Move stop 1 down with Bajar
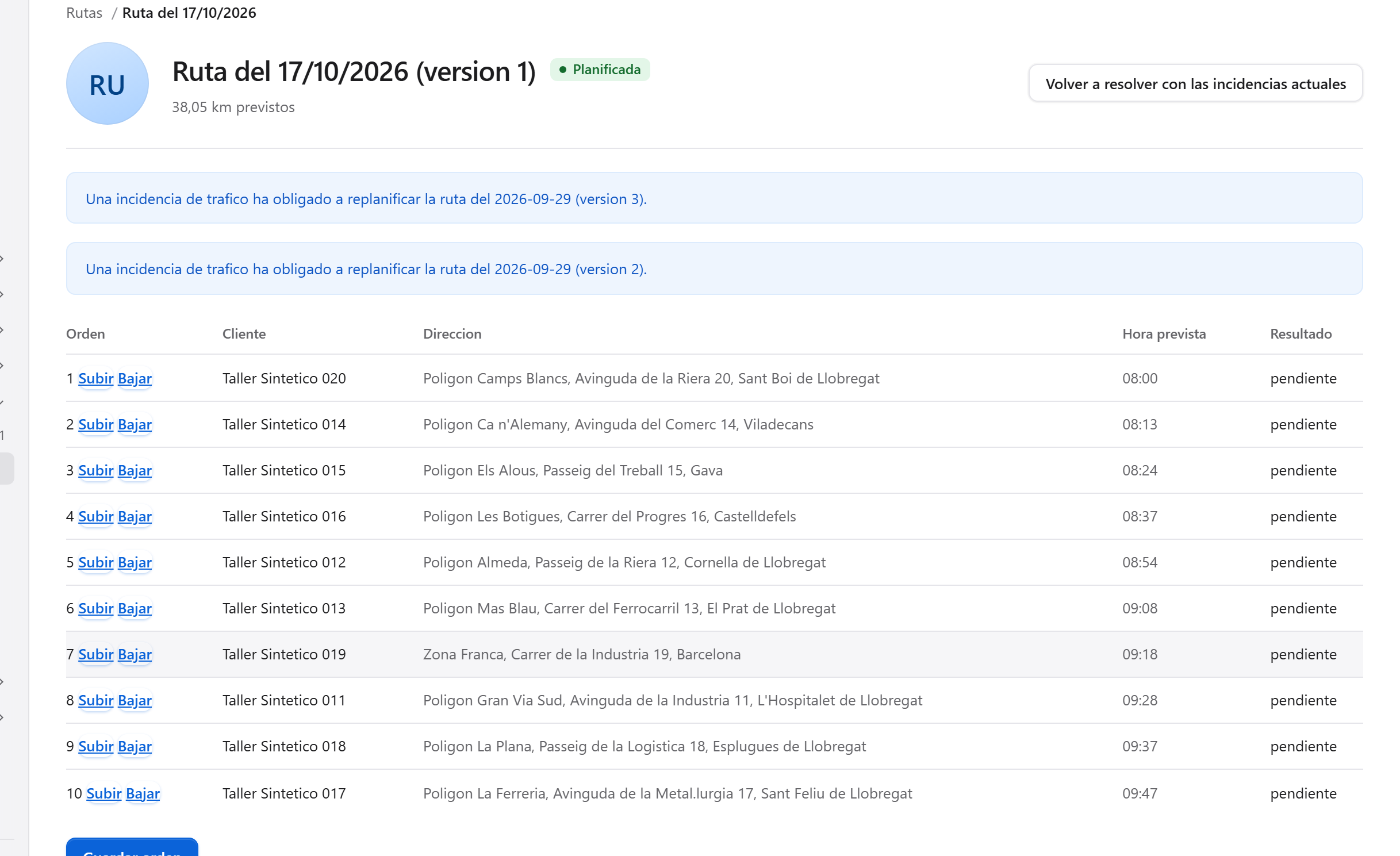The width and height of the screenshot is (1400, 856). click(x=135, y=378)
